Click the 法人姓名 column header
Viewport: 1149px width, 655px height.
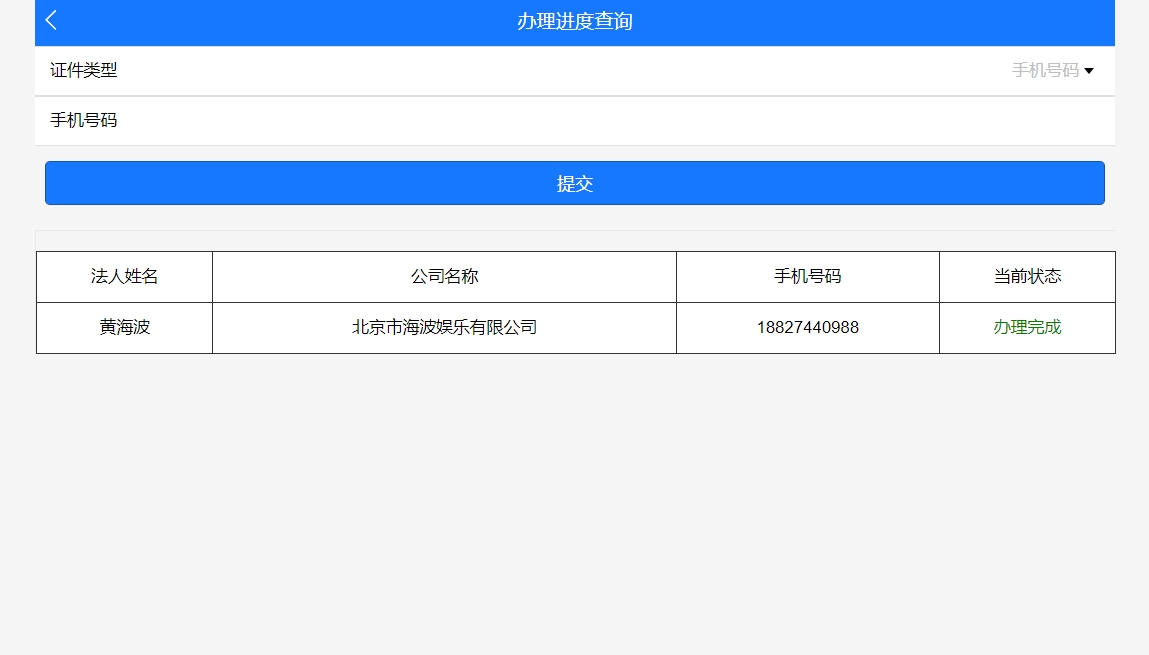coord(124,277)
